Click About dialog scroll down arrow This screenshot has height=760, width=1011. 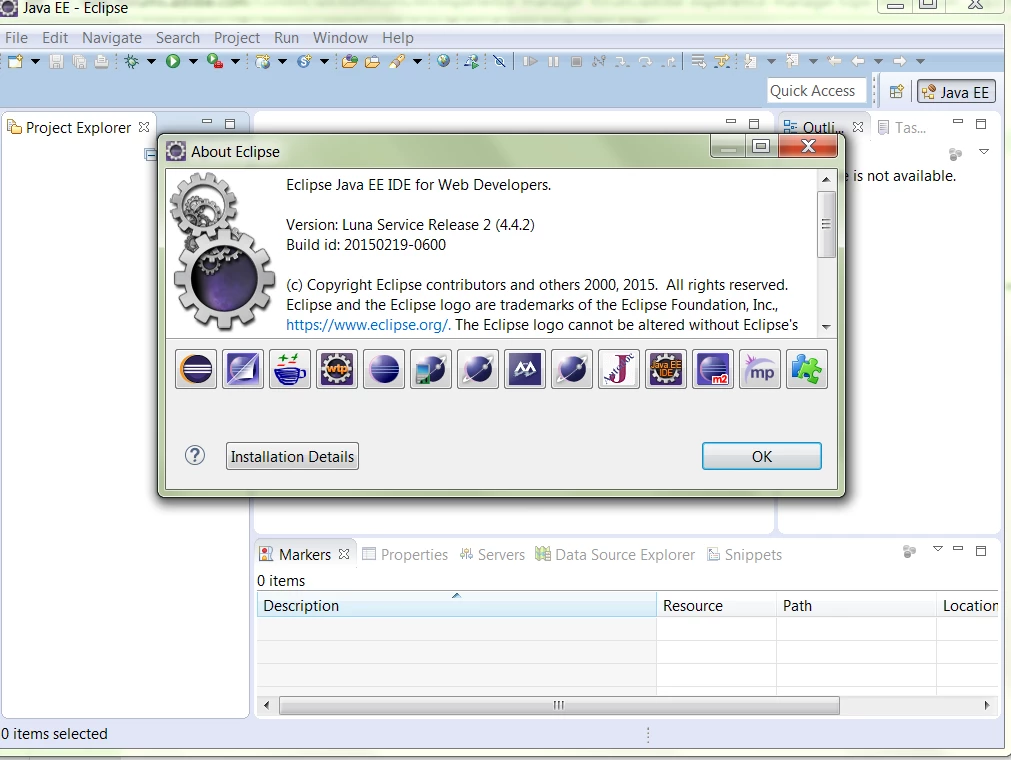pyautogui.click(x=826, y=327)
